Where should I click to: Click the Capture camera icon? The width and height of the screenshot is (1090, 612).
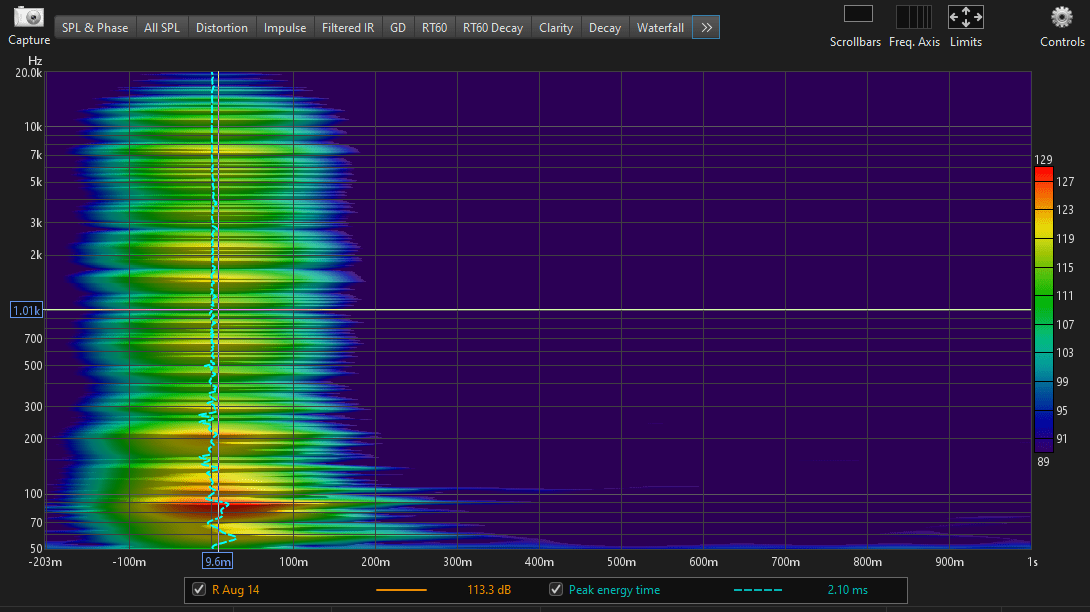coord(29,17)
